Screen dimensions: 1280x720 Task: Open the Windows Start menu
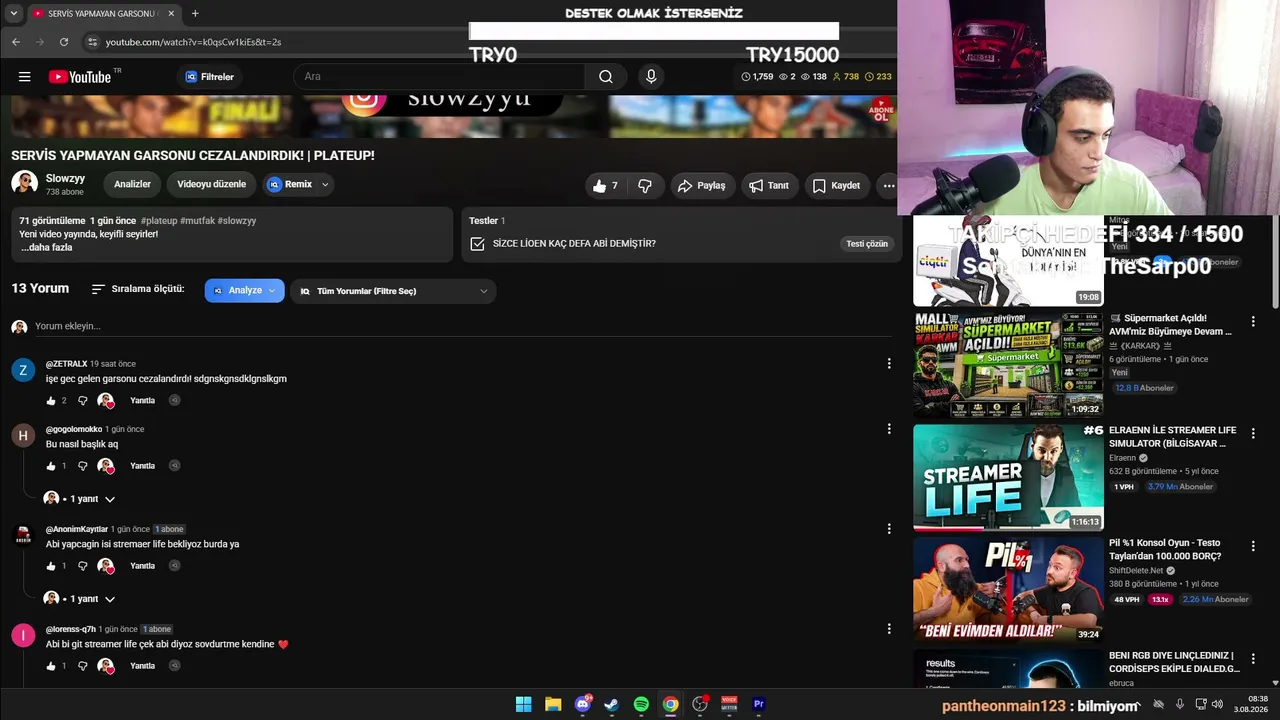(x=524, y=705)
